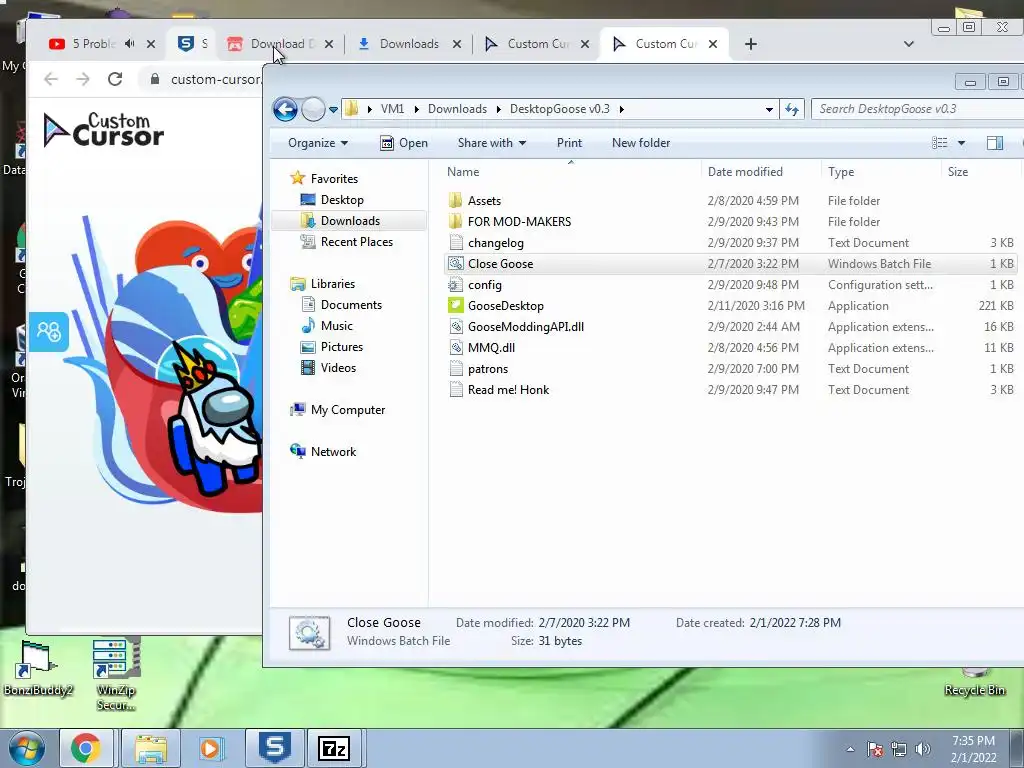Open My Computer in navigation pane
Viewport: 1024px width, 768px height.
click(x=347, y=409)
